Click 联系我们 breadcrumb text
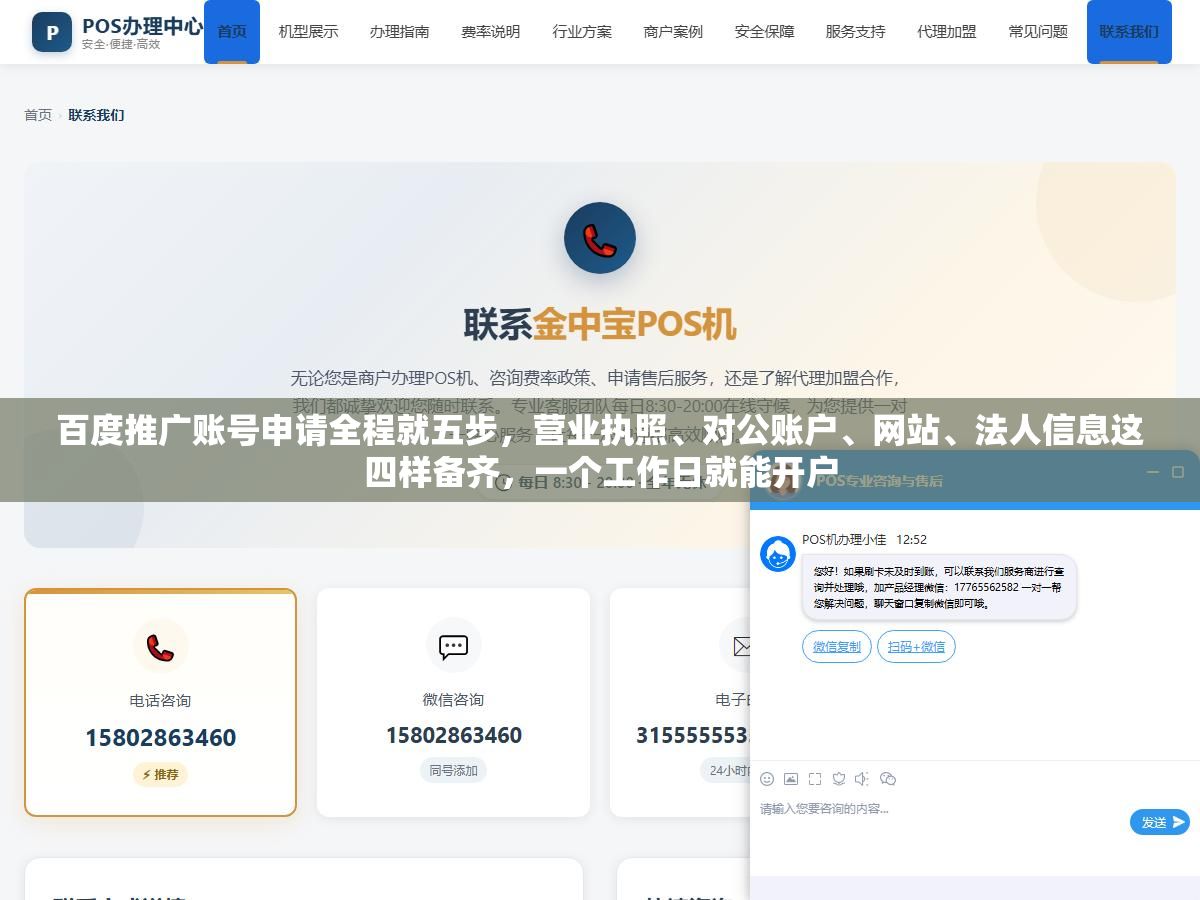This screenshot has width=1200, height=900. point(96,115)
